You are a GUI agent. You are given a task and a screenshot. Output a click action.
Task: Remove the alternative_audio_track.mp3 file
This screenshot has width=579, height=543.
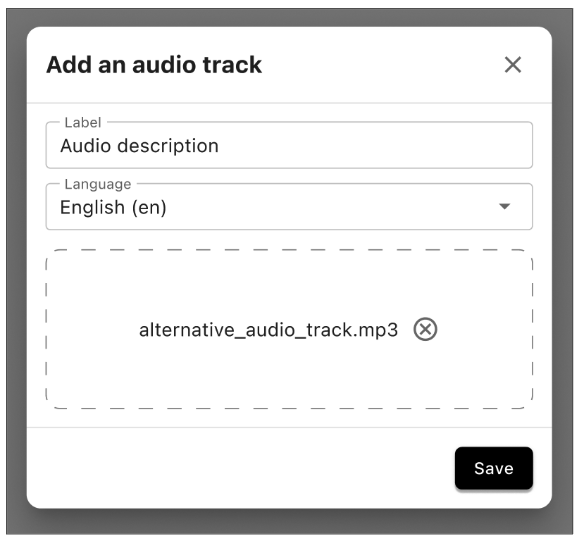point(425,329)
